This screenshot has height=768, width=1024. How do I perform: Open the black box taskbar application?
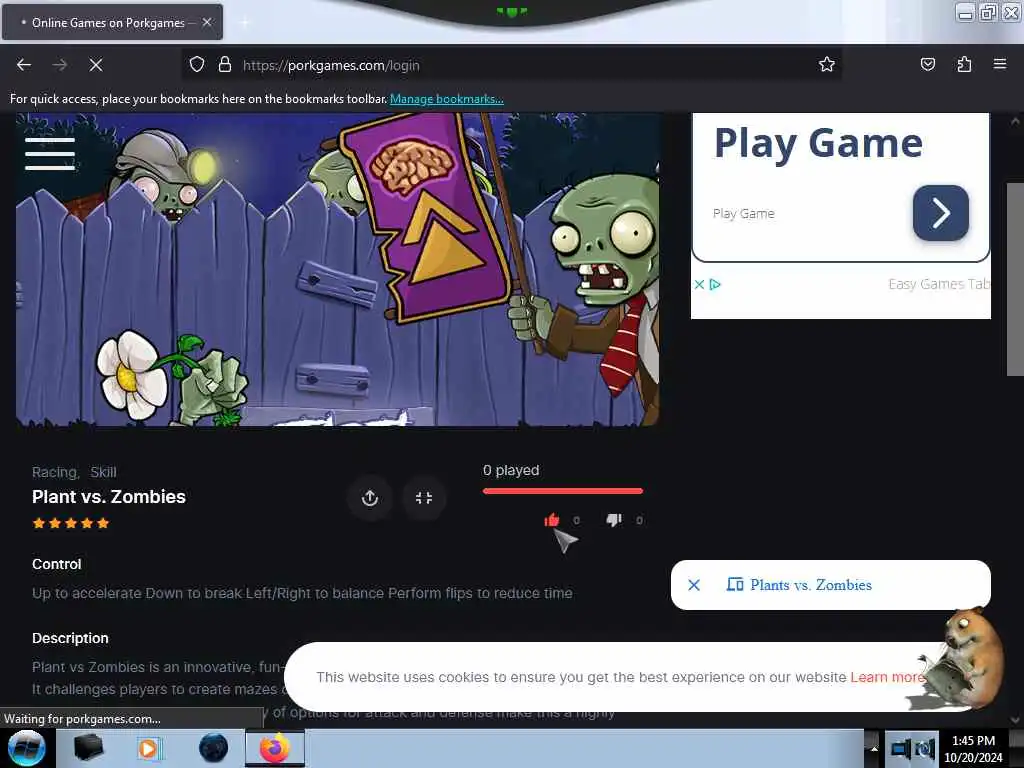click(88, 748)
